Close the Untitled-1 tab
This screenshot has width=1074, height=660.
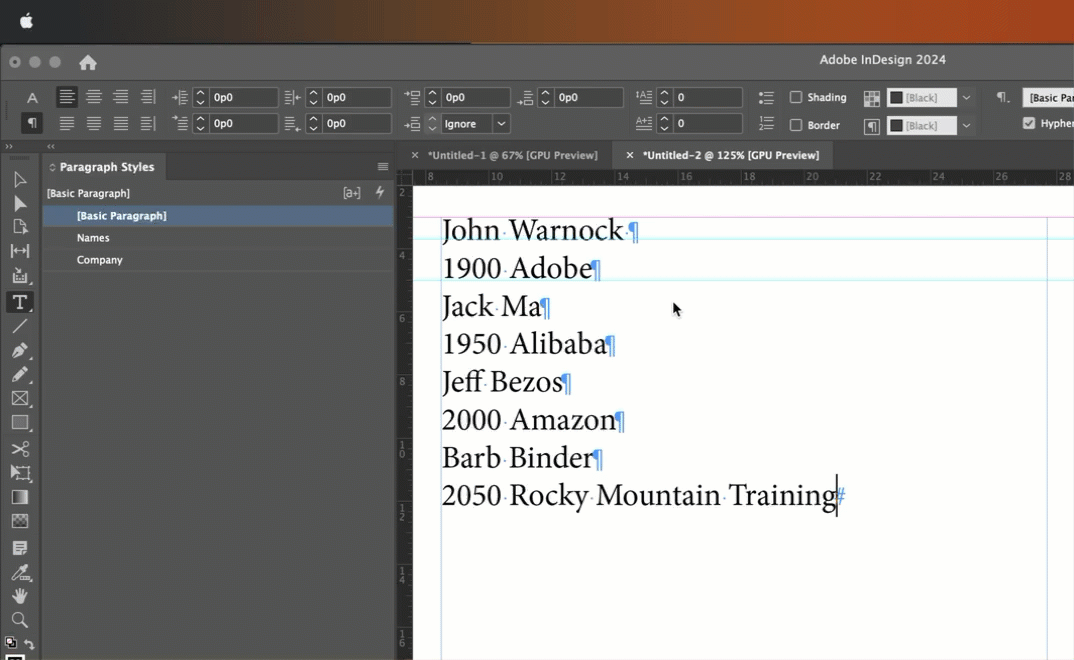tap(414, 155)
